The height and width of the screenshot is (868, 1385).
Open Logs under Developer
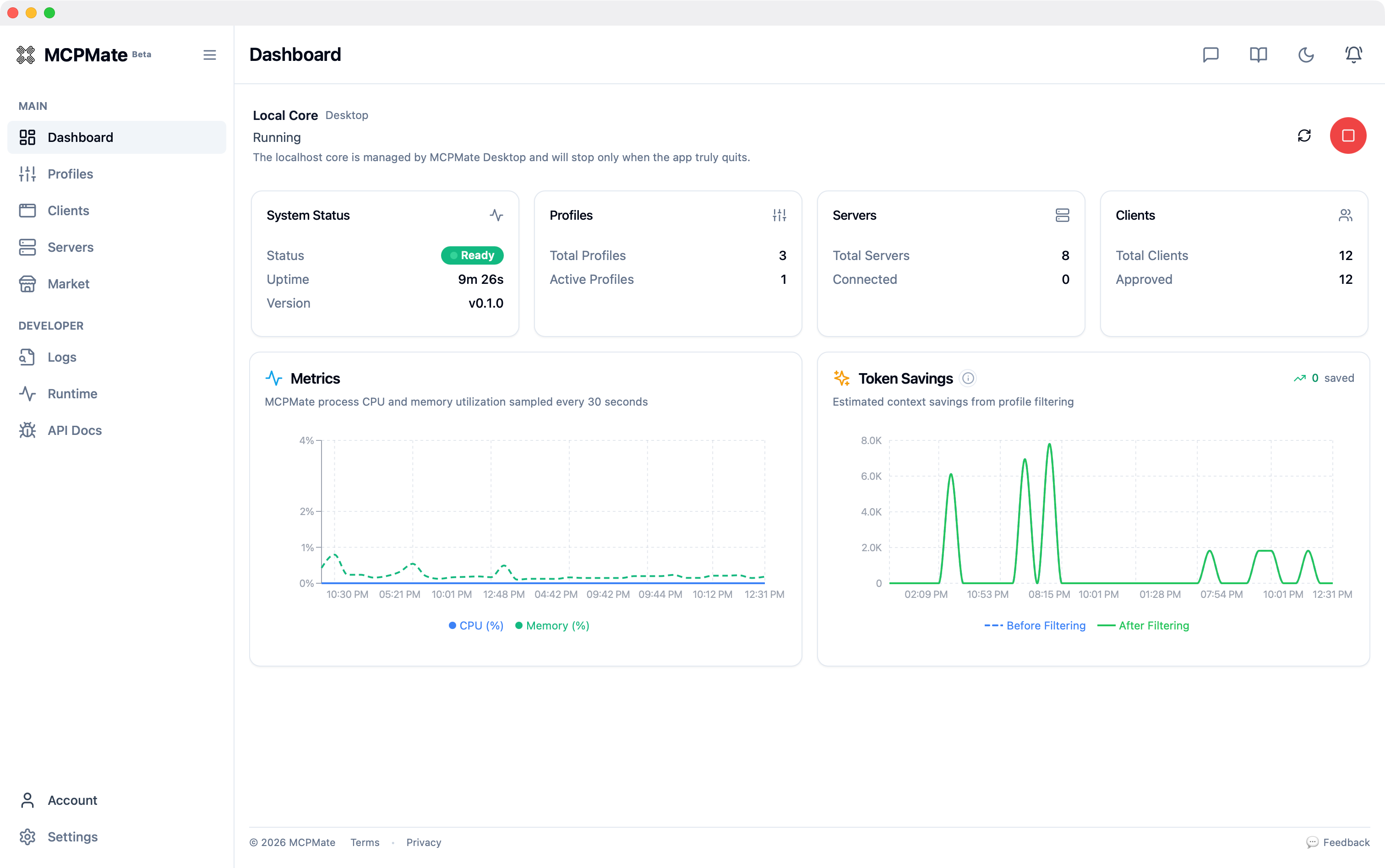117,357
